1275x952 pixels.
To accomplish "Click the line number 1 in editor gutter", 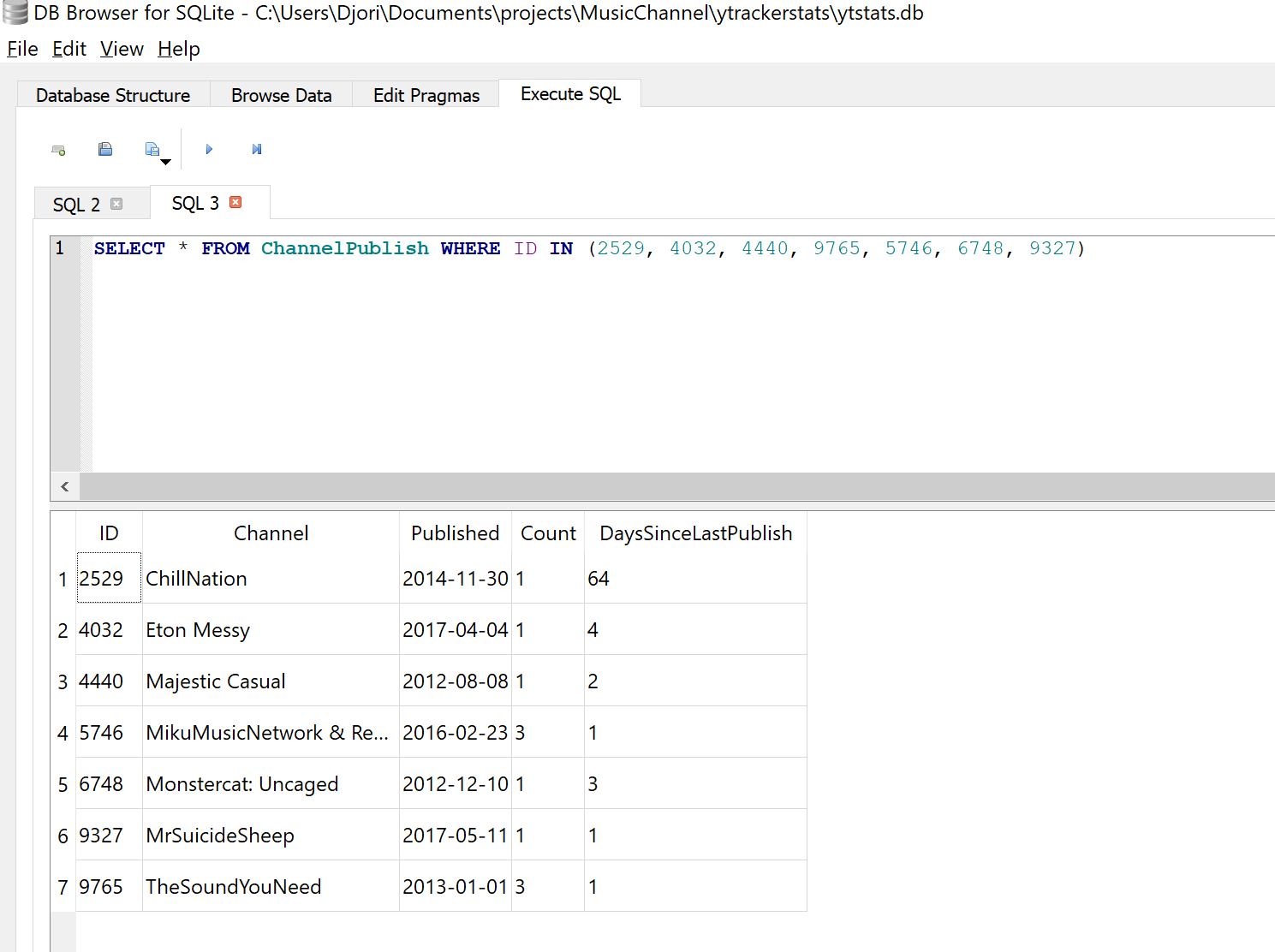I will pyautogui.click(x=60, y=248).
